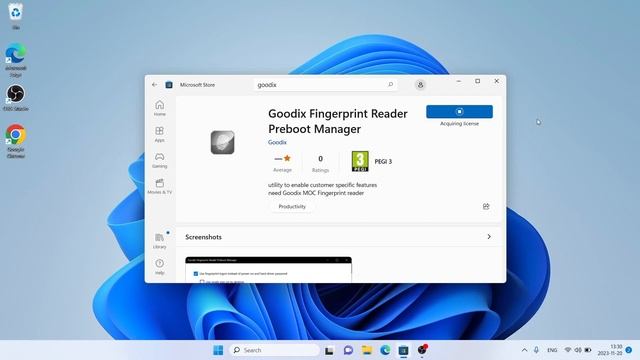Screen dimensions: 640x360
Task: Open the Apps section in sidebar
Action: click(160, 134)
